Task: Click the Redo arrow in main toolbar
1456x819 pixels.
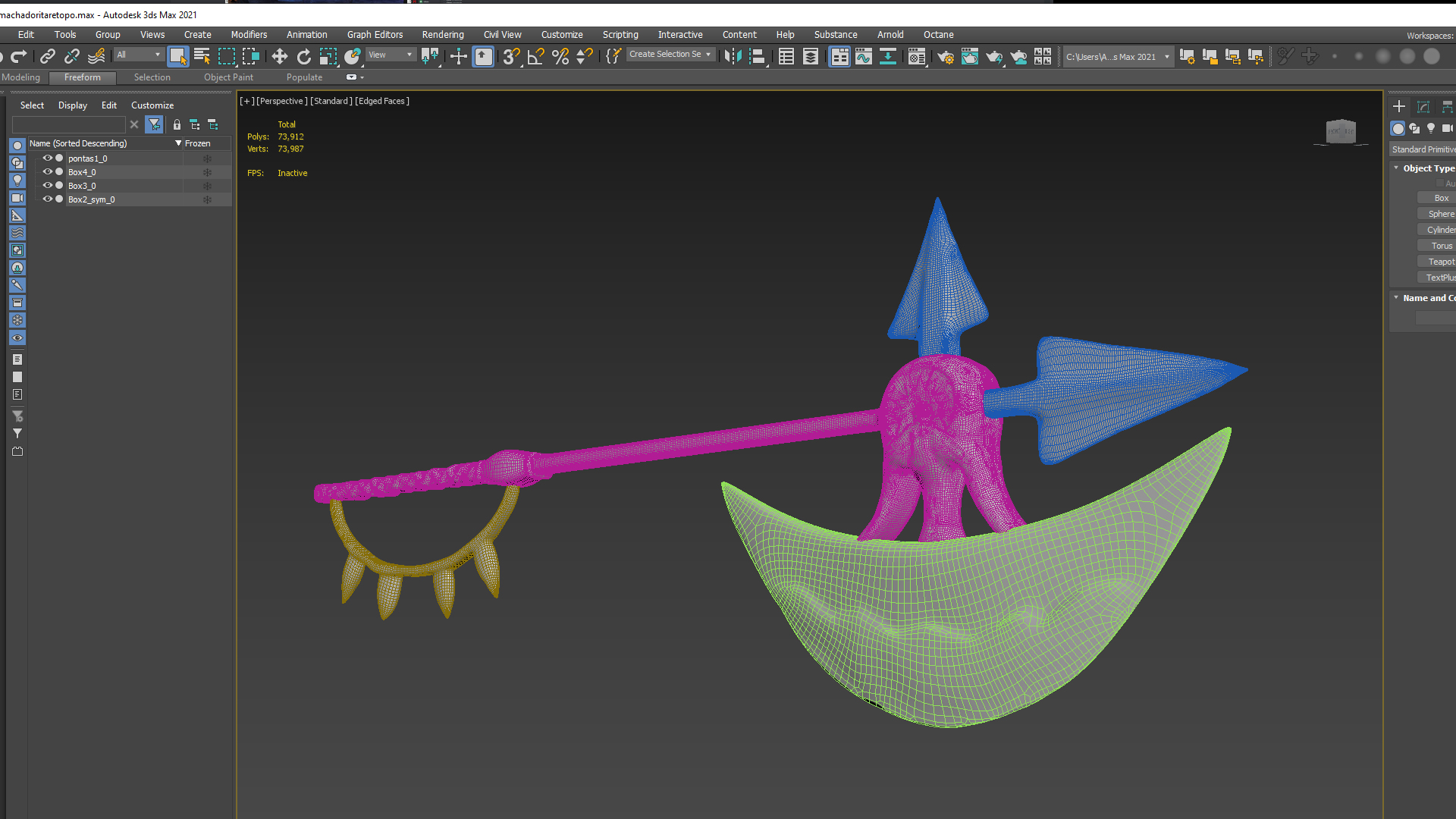Action: (19, 55)
